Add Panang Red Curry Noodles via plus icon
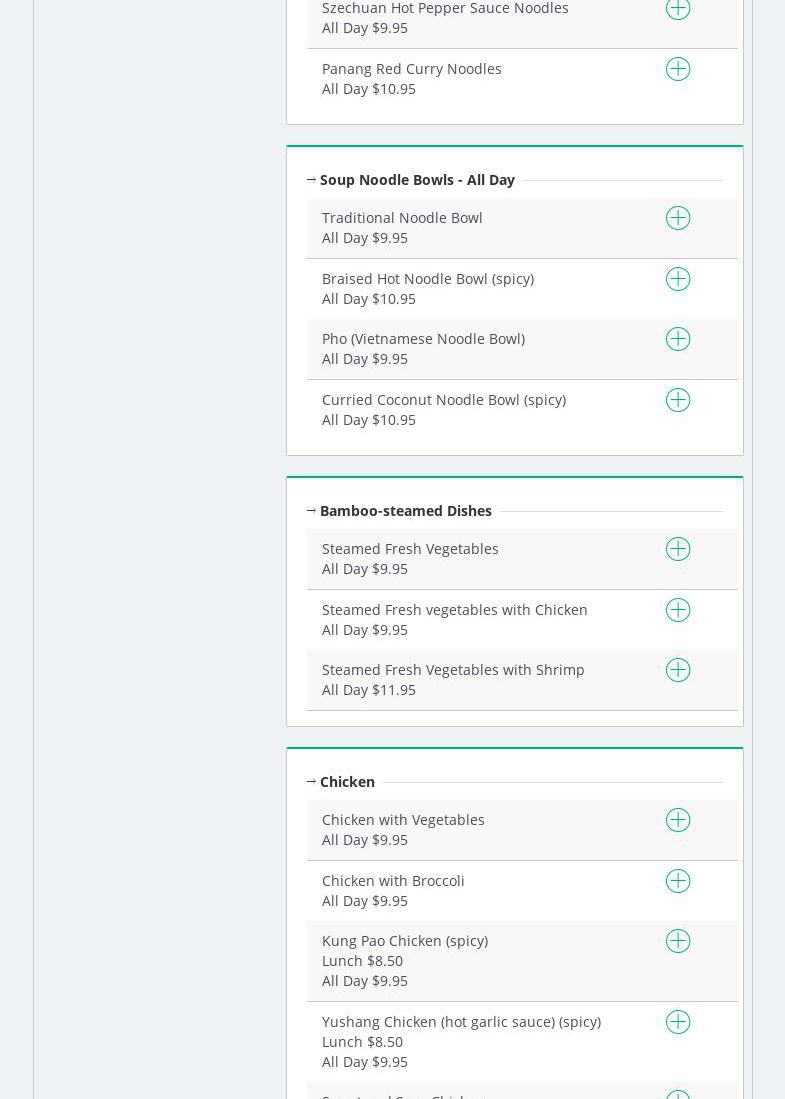Viewport: 785px width, 1099px height. coord(678,69)
